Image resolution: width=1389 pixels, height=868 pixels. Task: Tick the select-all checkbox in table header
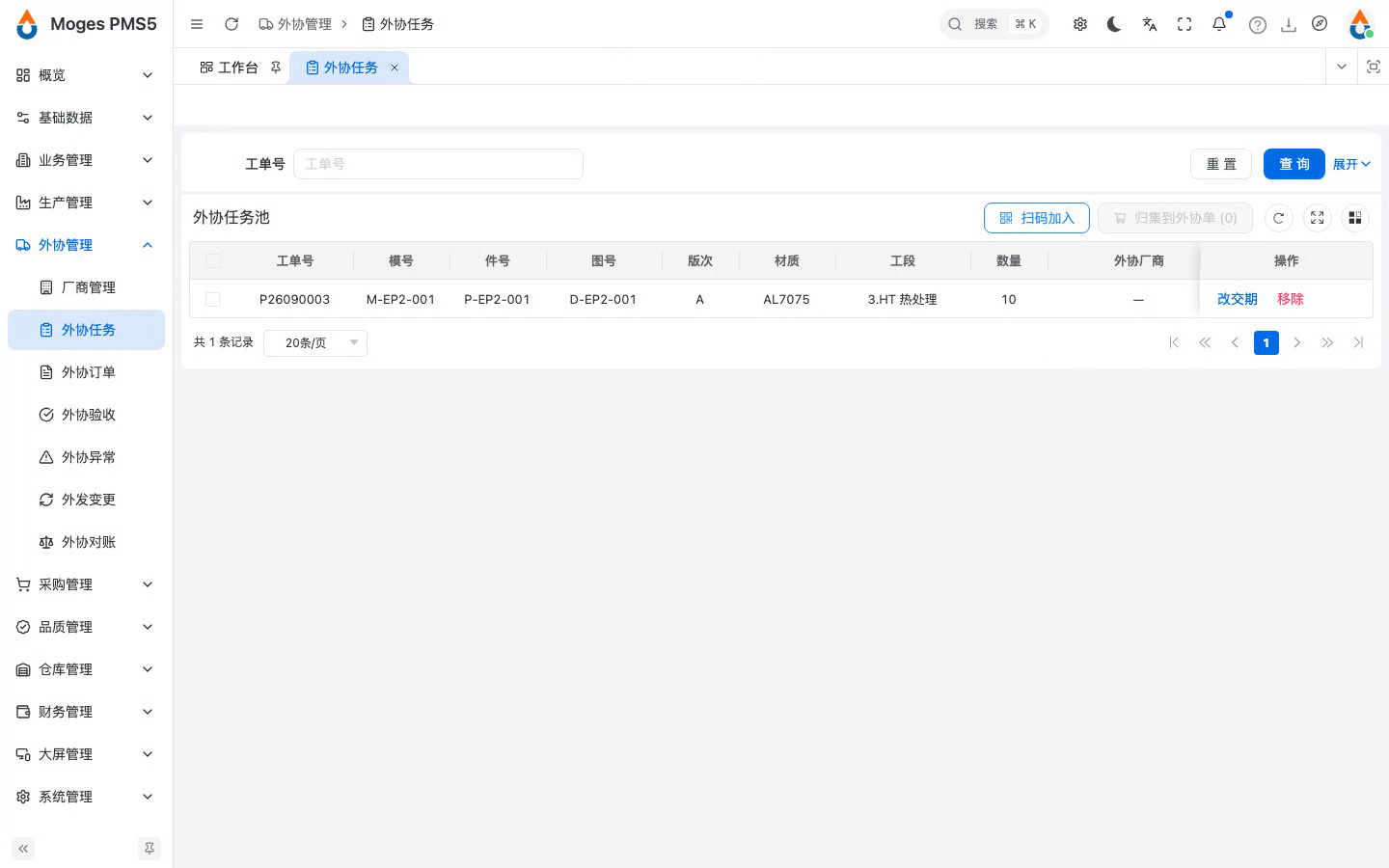click(x=213, y=260)
